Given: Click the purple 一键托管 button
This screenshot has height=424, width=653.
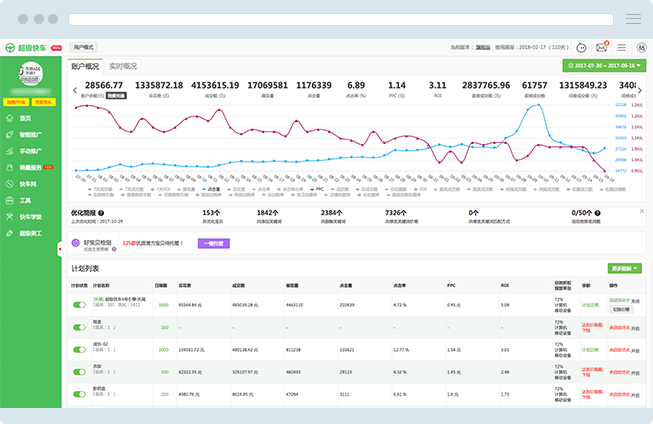Looking at the screenshot, I should [x=216, y=242].
